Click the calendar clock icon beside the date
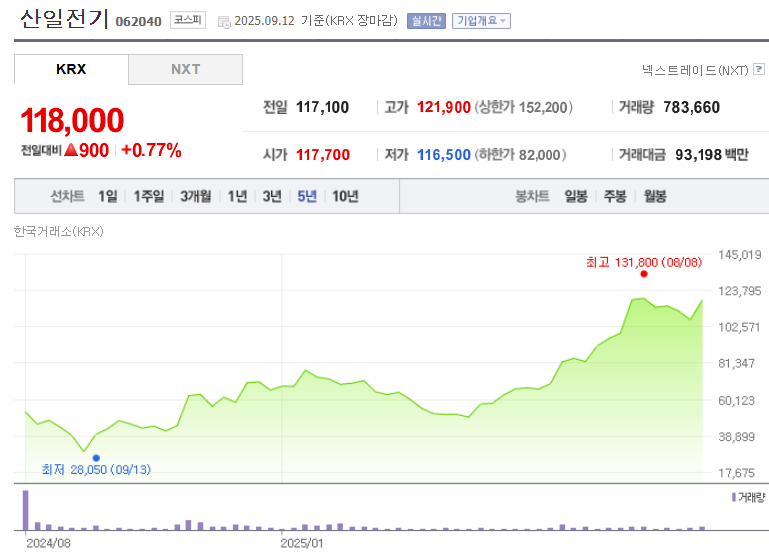This screenshot has width=769, height=558. coord(224,22)
